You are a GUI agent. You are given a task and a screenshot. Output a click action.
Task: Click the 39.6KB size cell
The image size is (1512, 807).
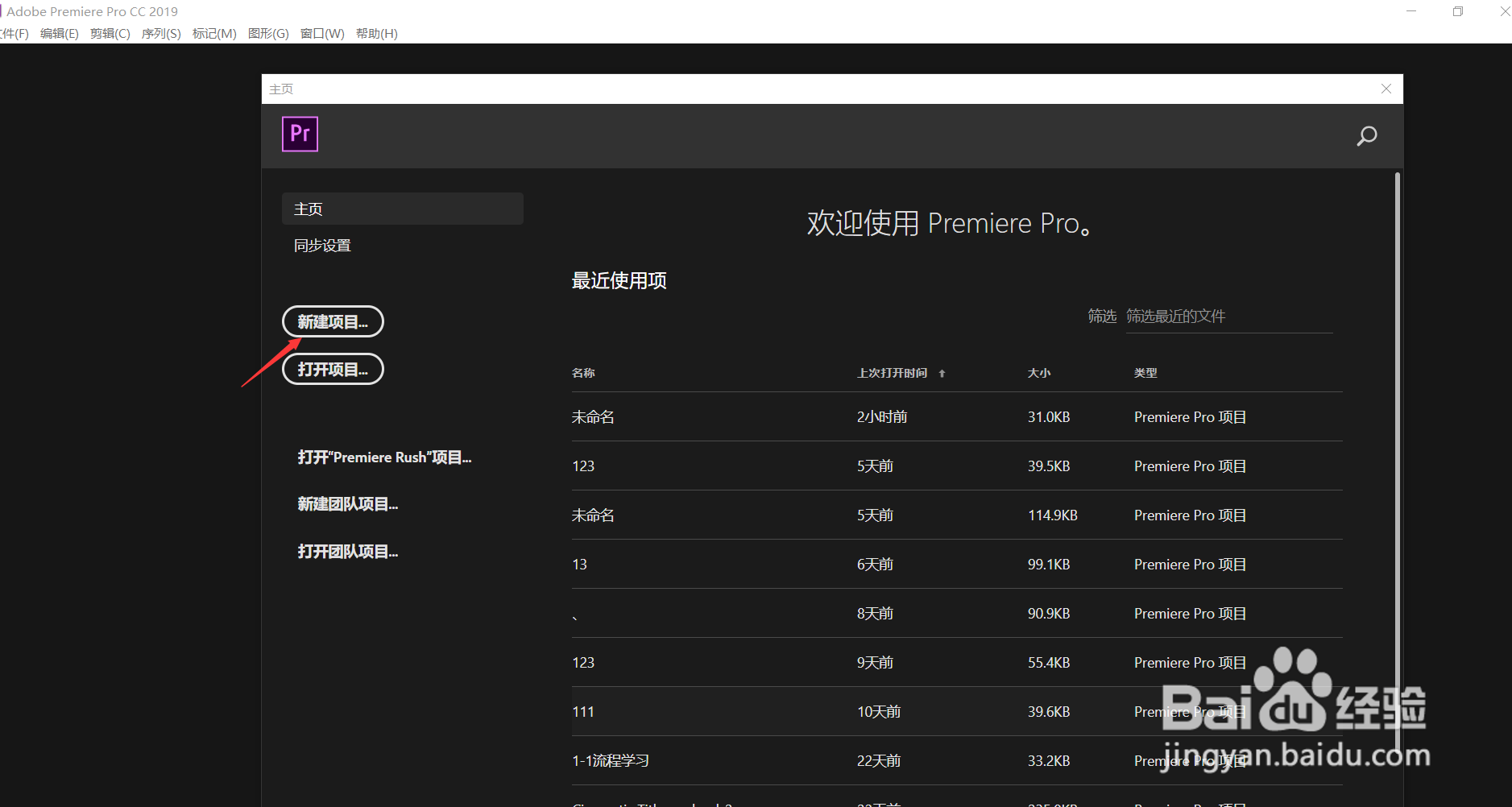(x=1049, y=712)
